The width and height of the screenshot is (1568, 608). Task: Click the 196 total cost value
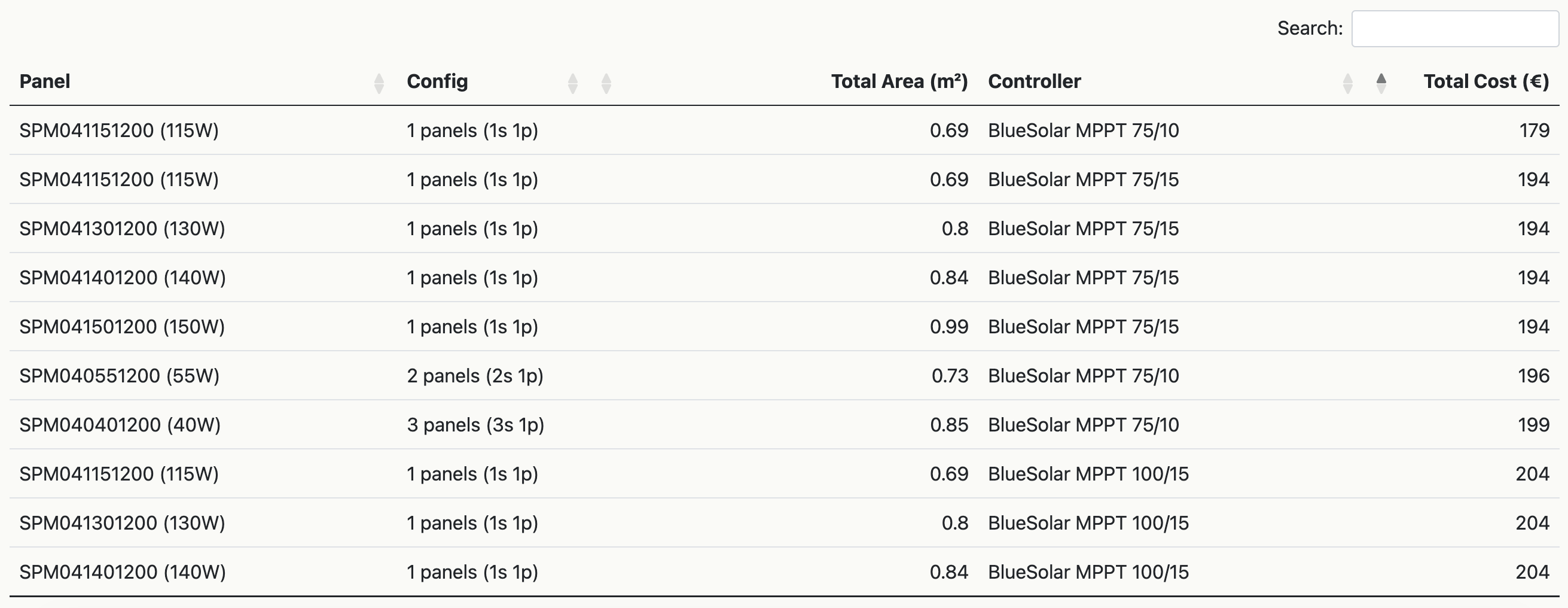tap(1533, 376)
